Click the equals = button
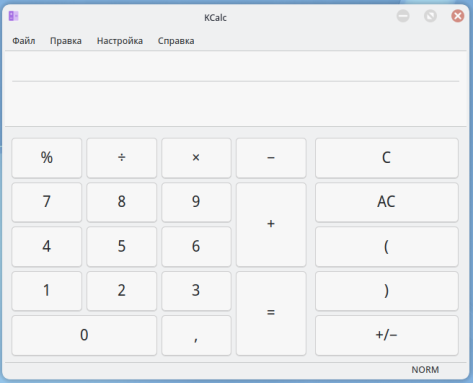Viewport: 473px width, 383px height. 271,313
